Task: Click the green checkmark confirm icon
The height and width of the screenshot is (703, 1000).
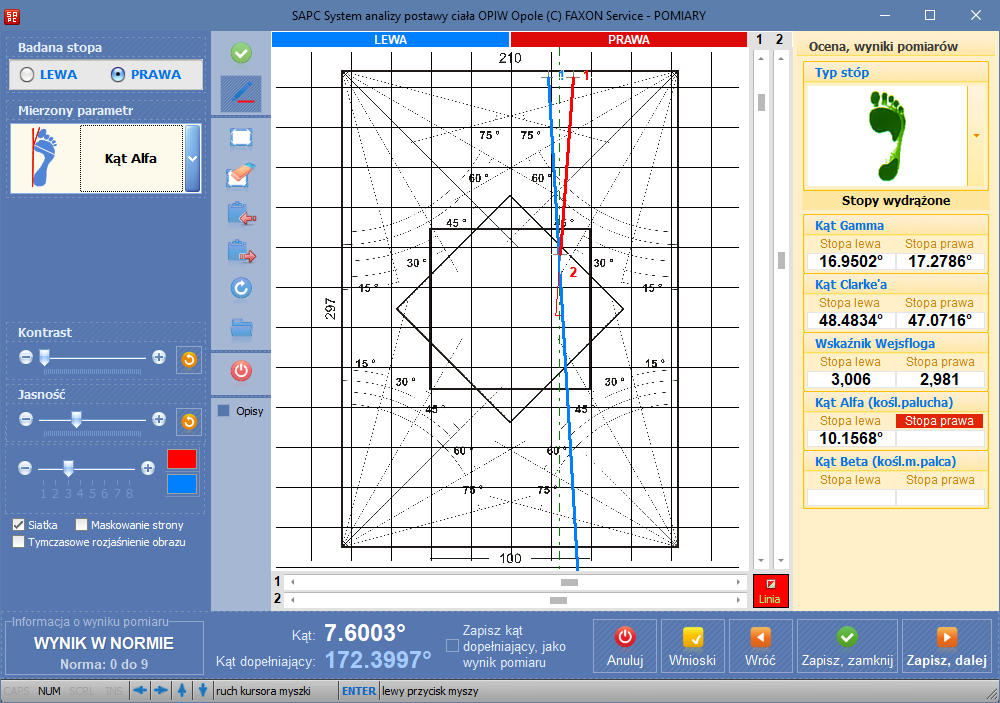Action: 240,53
